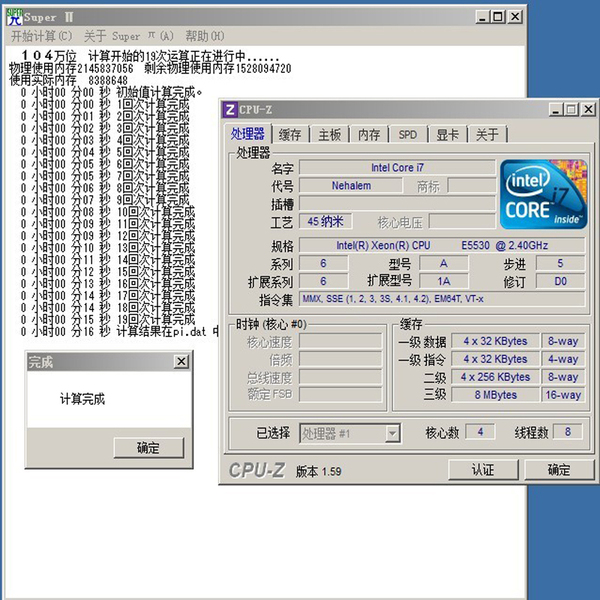Click the 使用实际内存 8388648 line
This screenshot has width=600, height=600.
[x=68, y=80]
